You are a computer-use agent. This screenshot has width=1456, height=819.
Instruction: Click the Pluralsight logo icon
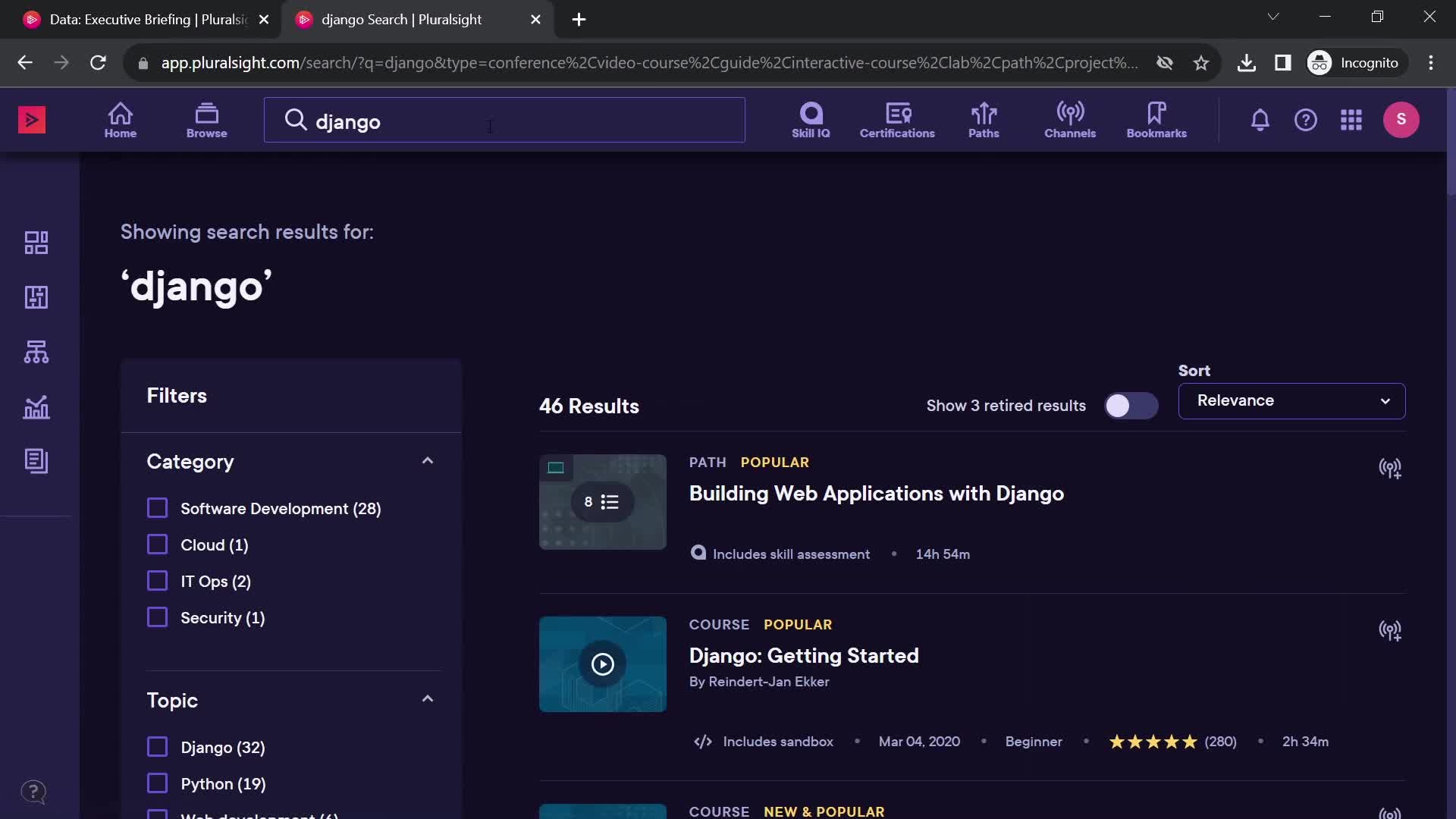[32, 120]
